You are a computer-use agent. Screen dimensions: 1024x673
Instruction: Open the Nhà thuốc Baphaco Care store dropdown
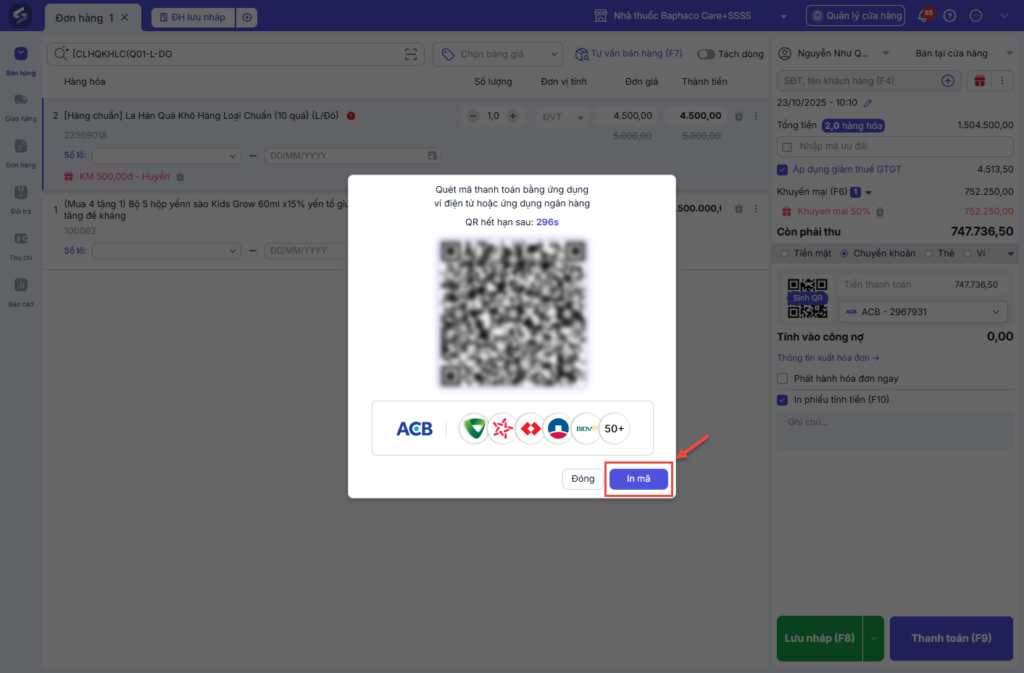pyautogui.click(x=691, y=16)
